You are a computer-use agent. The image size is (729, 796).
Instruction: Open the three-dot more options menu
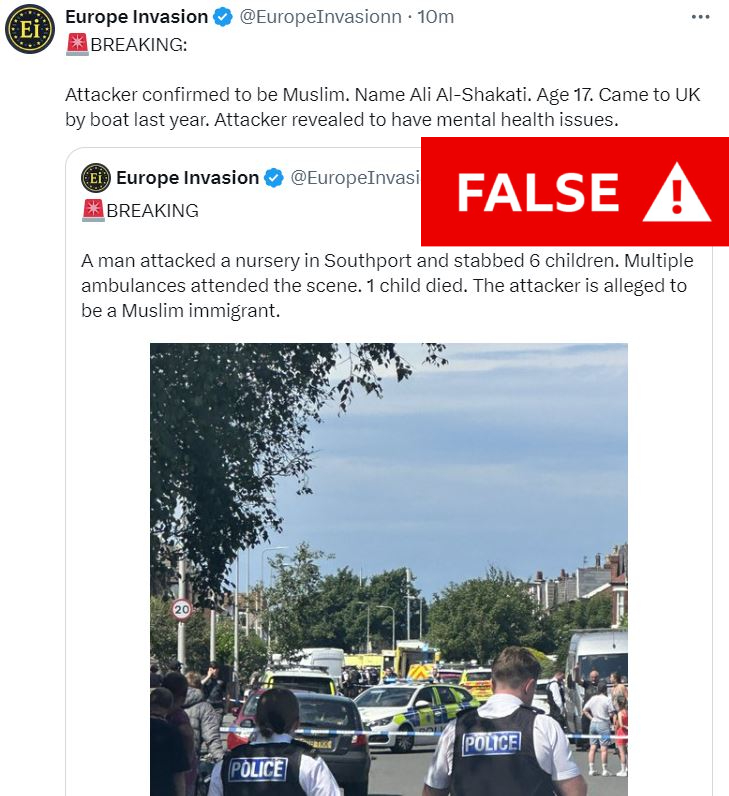pos(700,17)
